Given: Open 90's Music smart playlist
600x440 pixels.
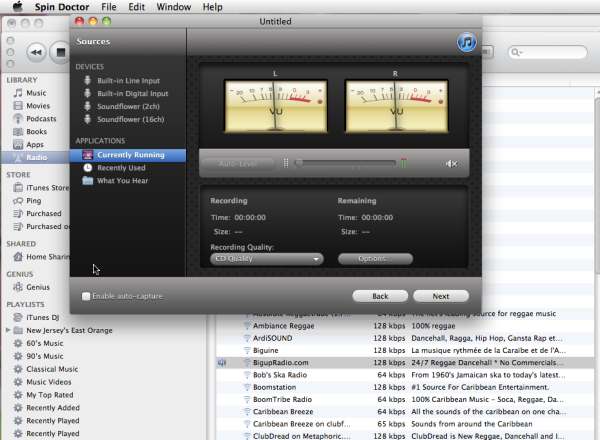Looking at the screenshot, I should 44,356.
